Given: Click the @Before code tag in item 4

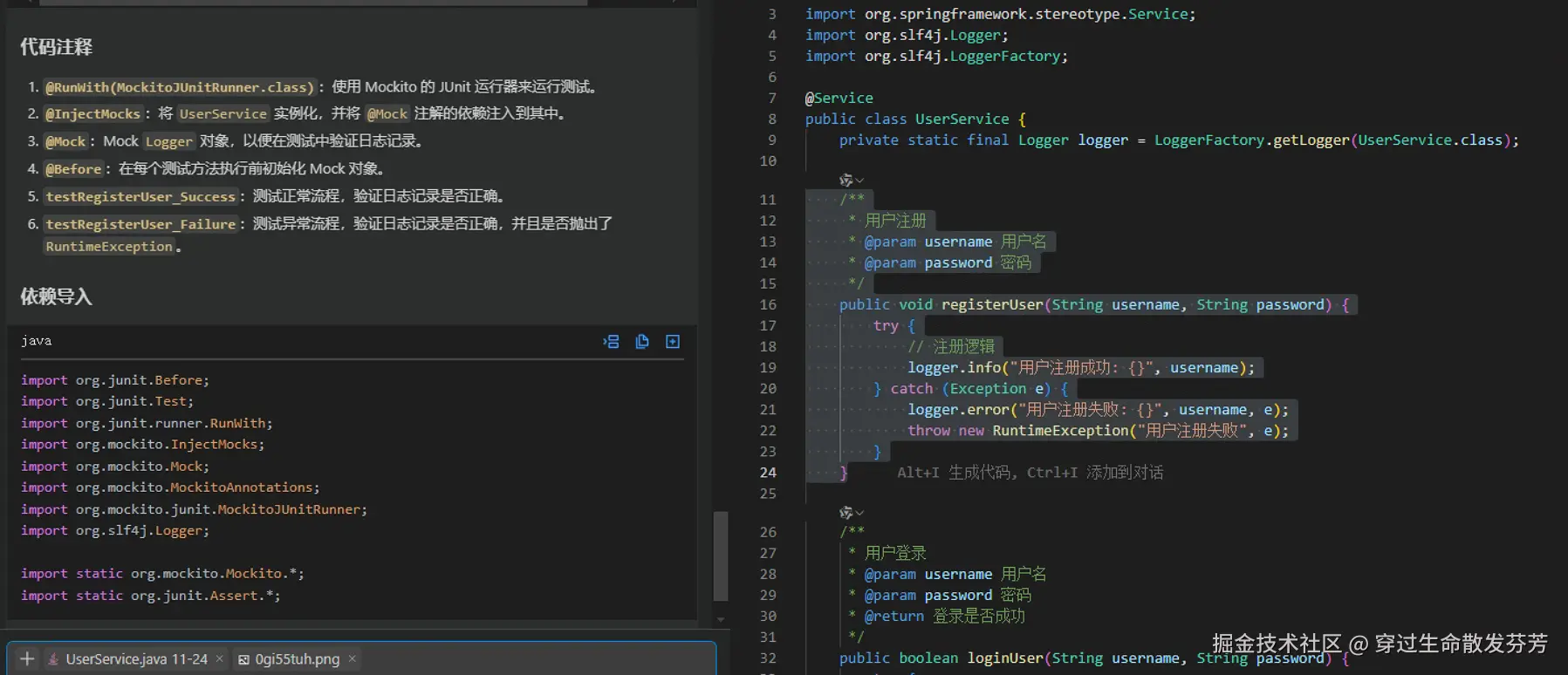Looking at the screenshot, I should (73, 169).
